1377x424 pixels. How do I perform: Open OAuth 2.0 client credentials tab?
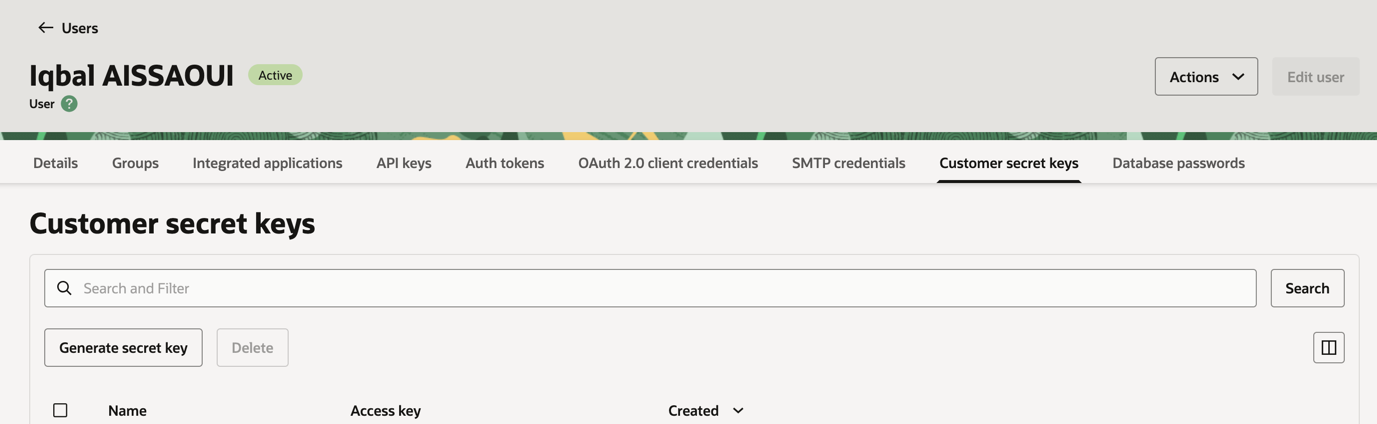(x=668, y=163)
